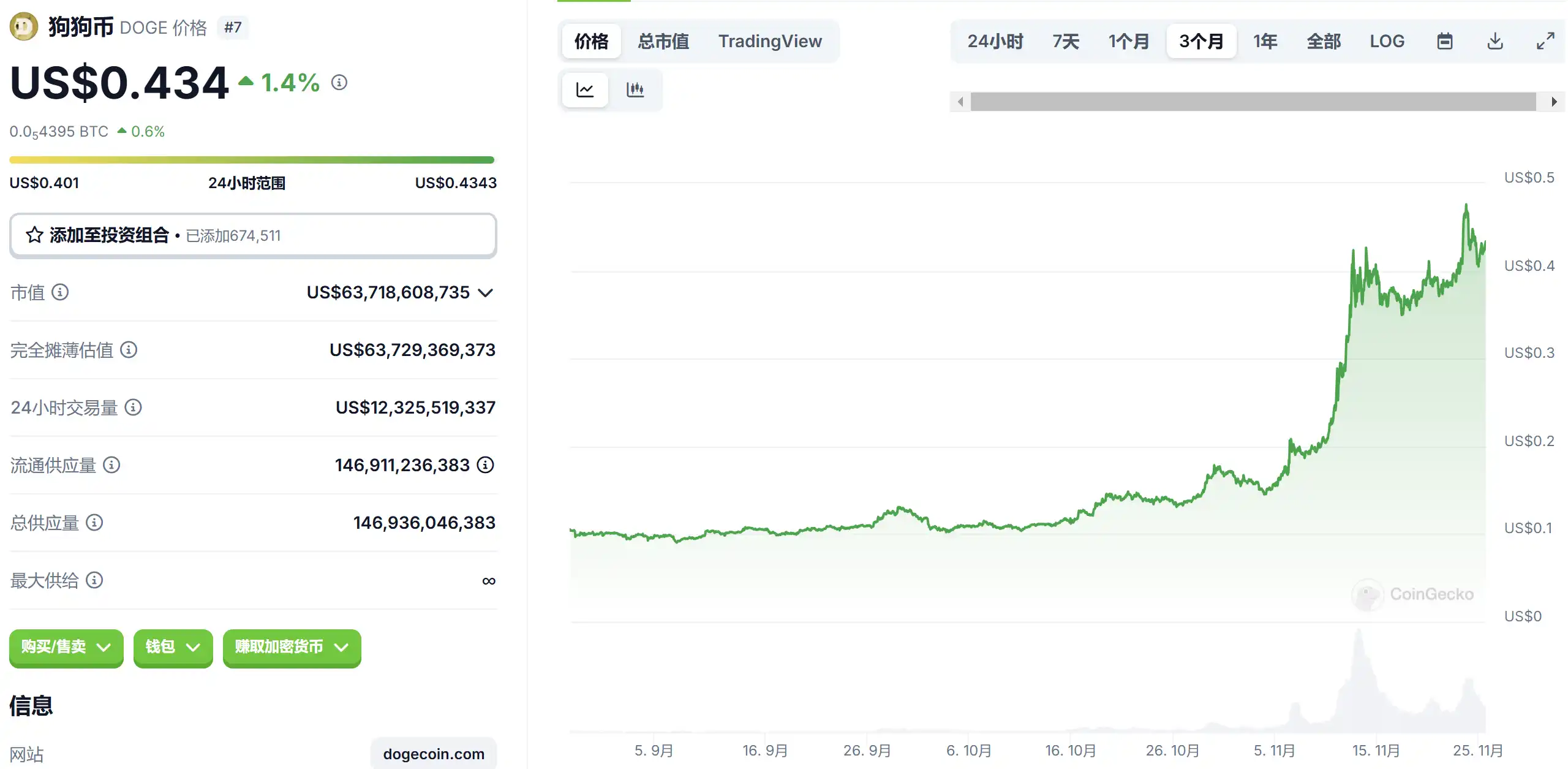Click info icon next to 市值

(60, 292)
